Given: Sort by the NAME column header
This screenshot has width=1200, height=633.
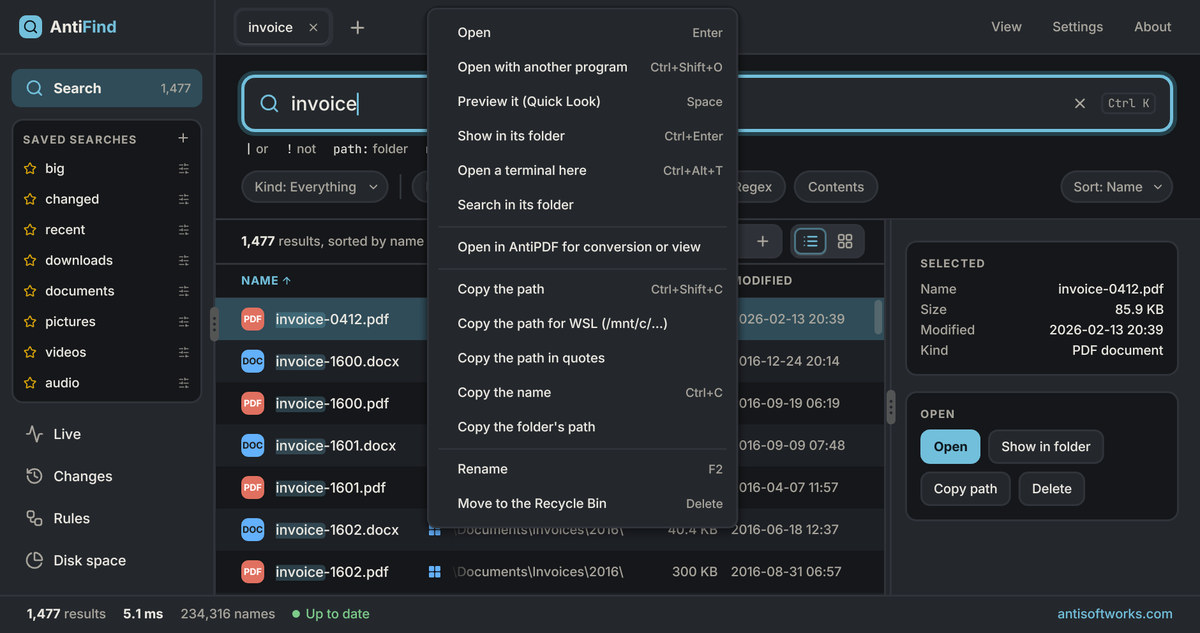Looking at the screenshot, I should point(266,281).
